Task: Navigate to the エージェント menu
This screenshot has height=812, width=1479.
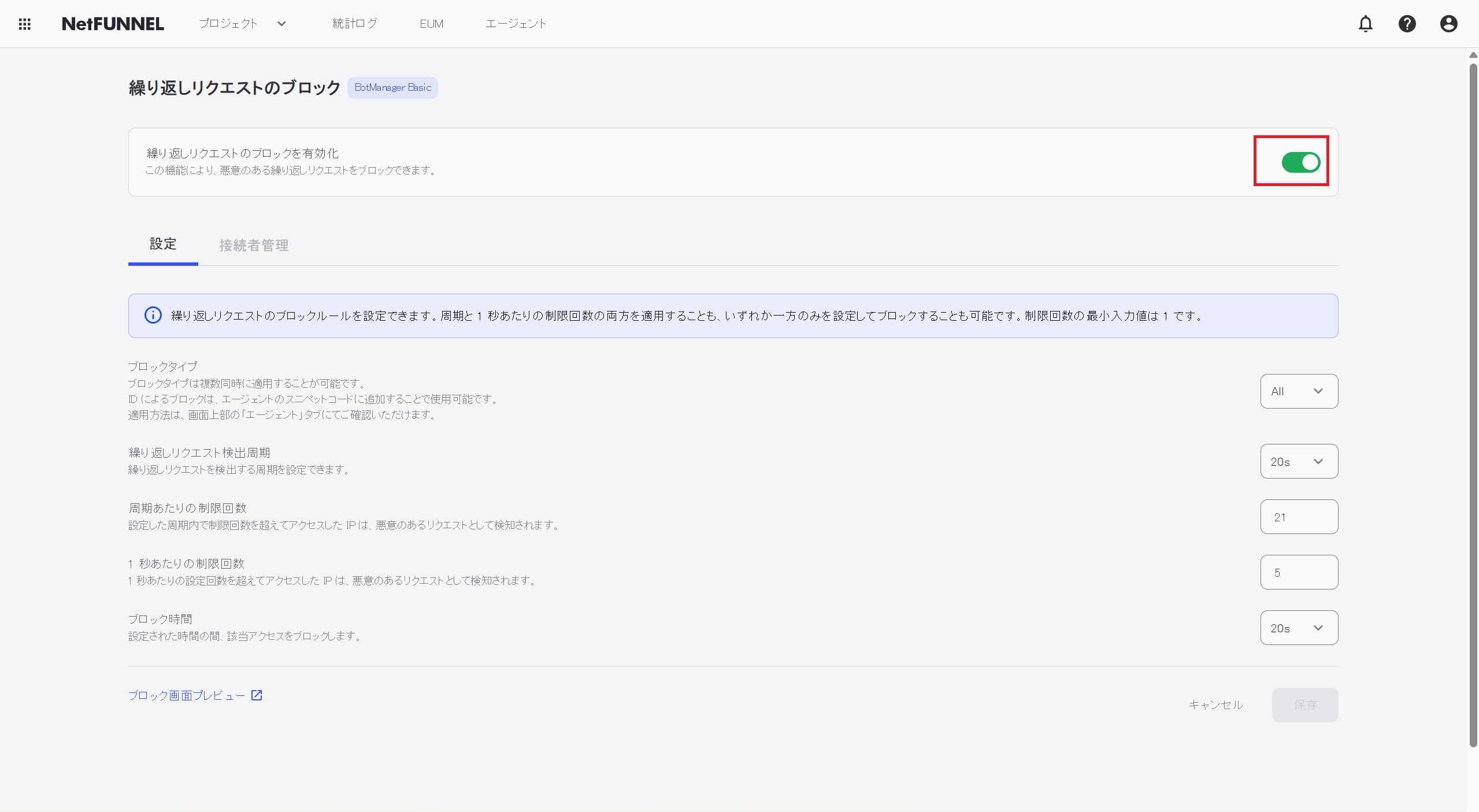Action: tap(514, 24)
